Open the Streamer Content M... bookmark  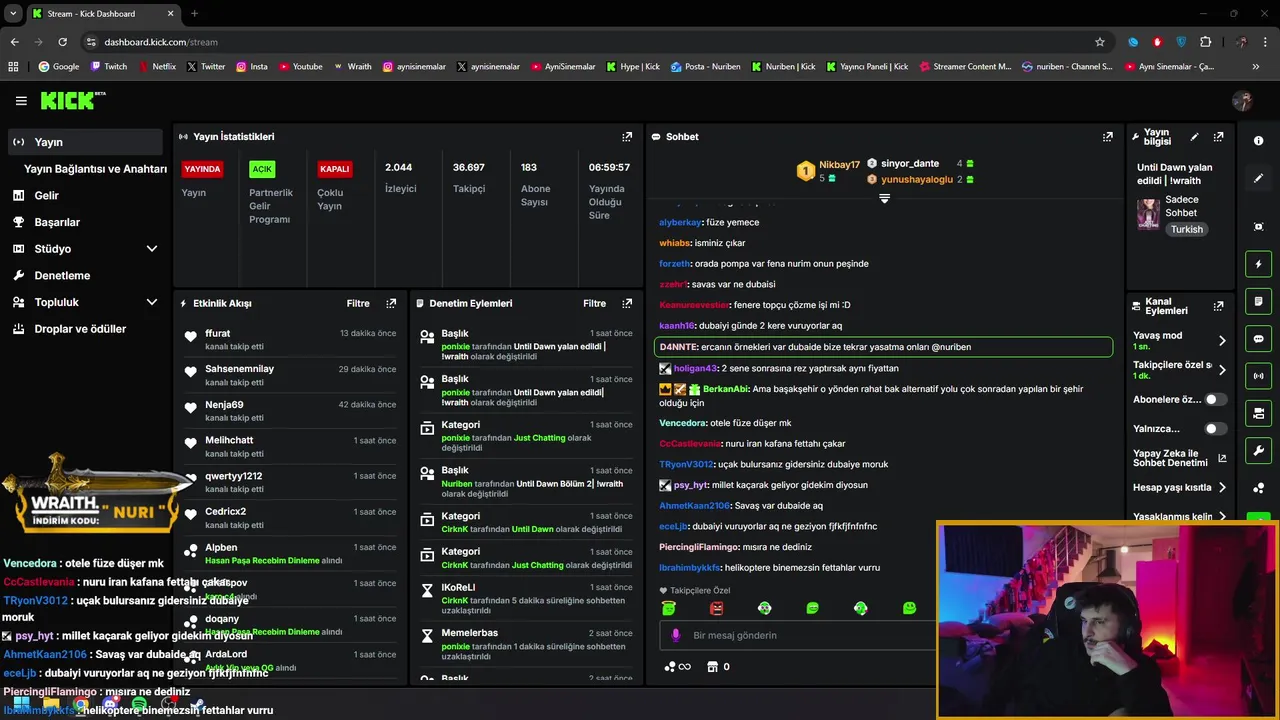tap(965, 67)
